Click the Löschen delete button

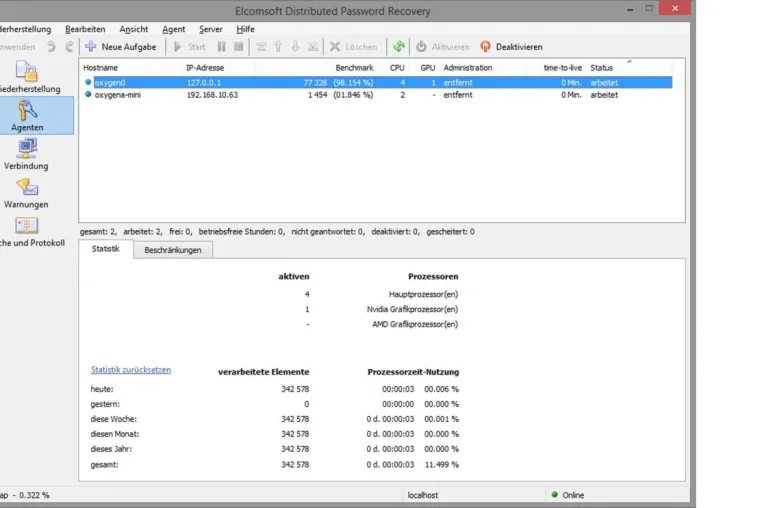(x=353, y=47)
